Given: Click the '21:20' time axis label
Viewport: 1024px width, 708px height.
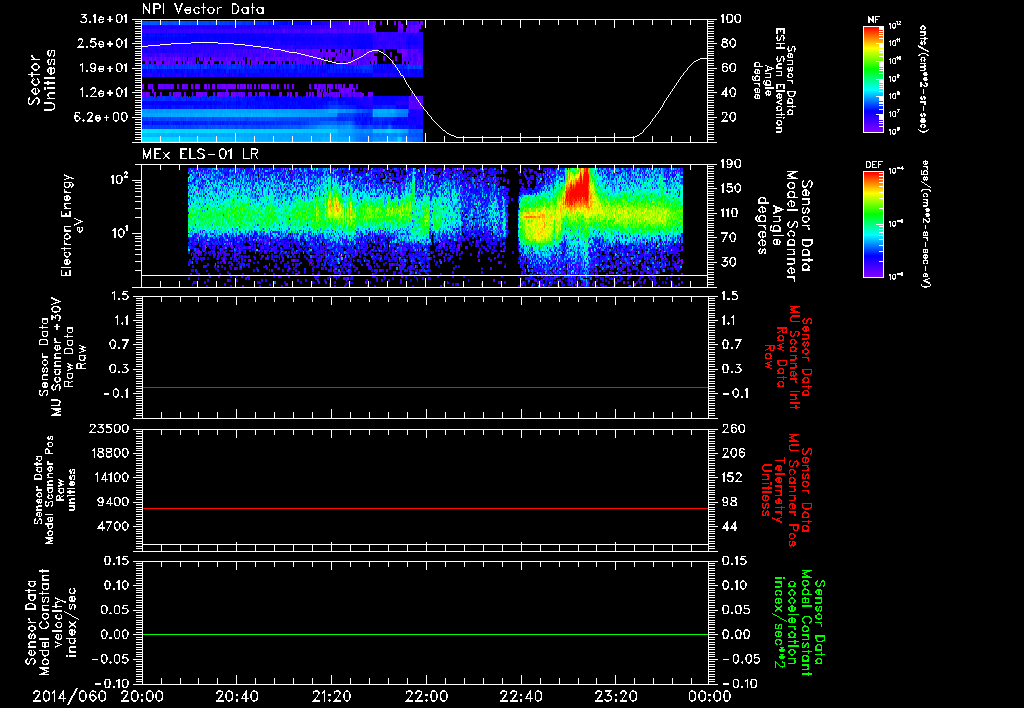Looking at the screenshot, I should pos(332,696).
